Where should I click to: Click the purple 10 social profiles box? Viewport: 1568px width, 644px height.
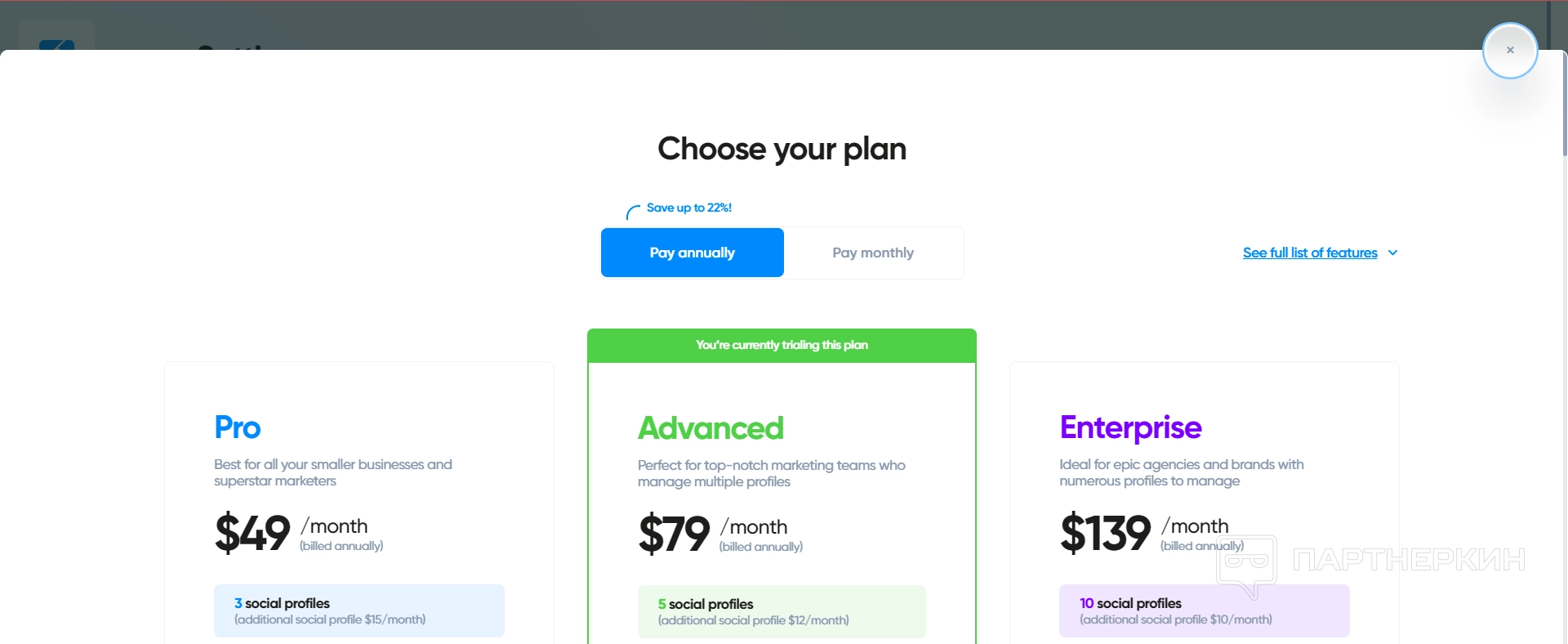point(1204,610)
